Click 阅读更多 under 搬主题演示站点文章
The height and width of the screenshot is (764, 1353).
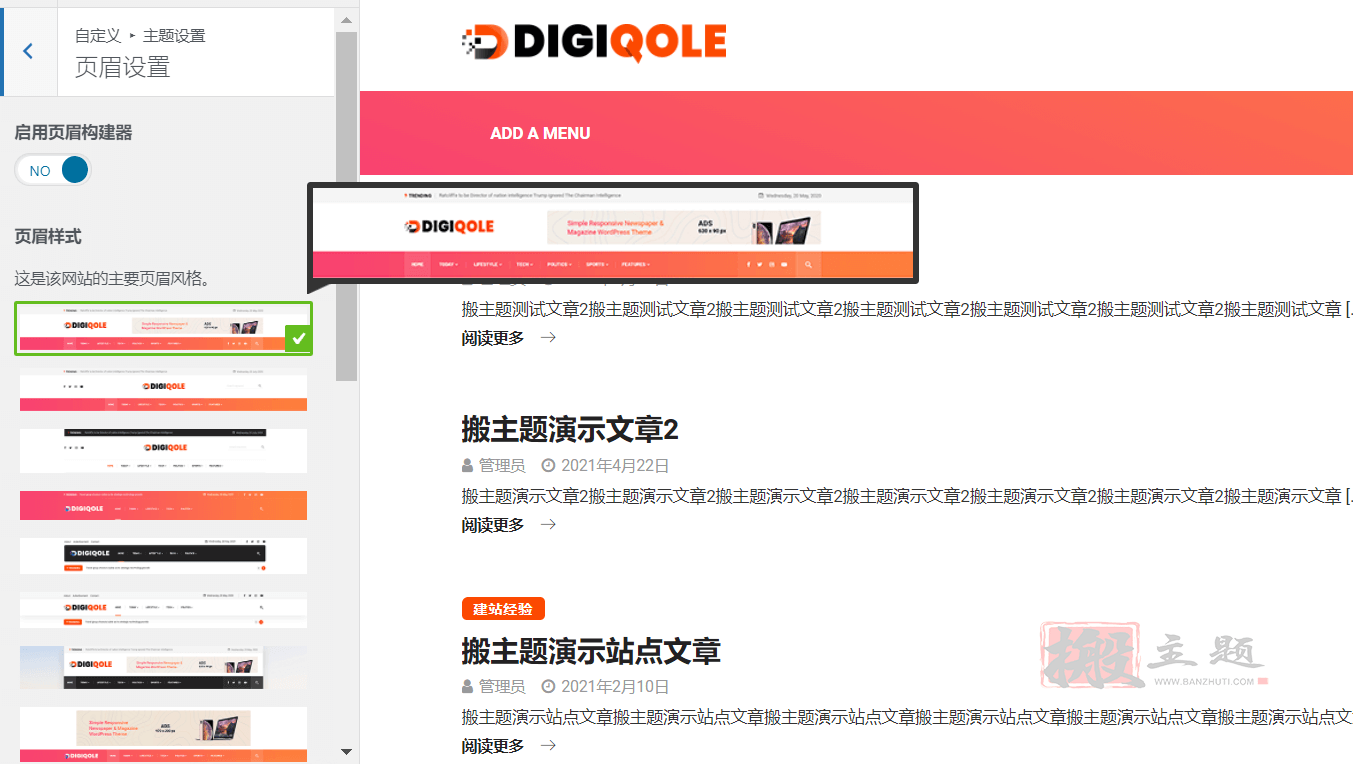(x=493, y=746)
